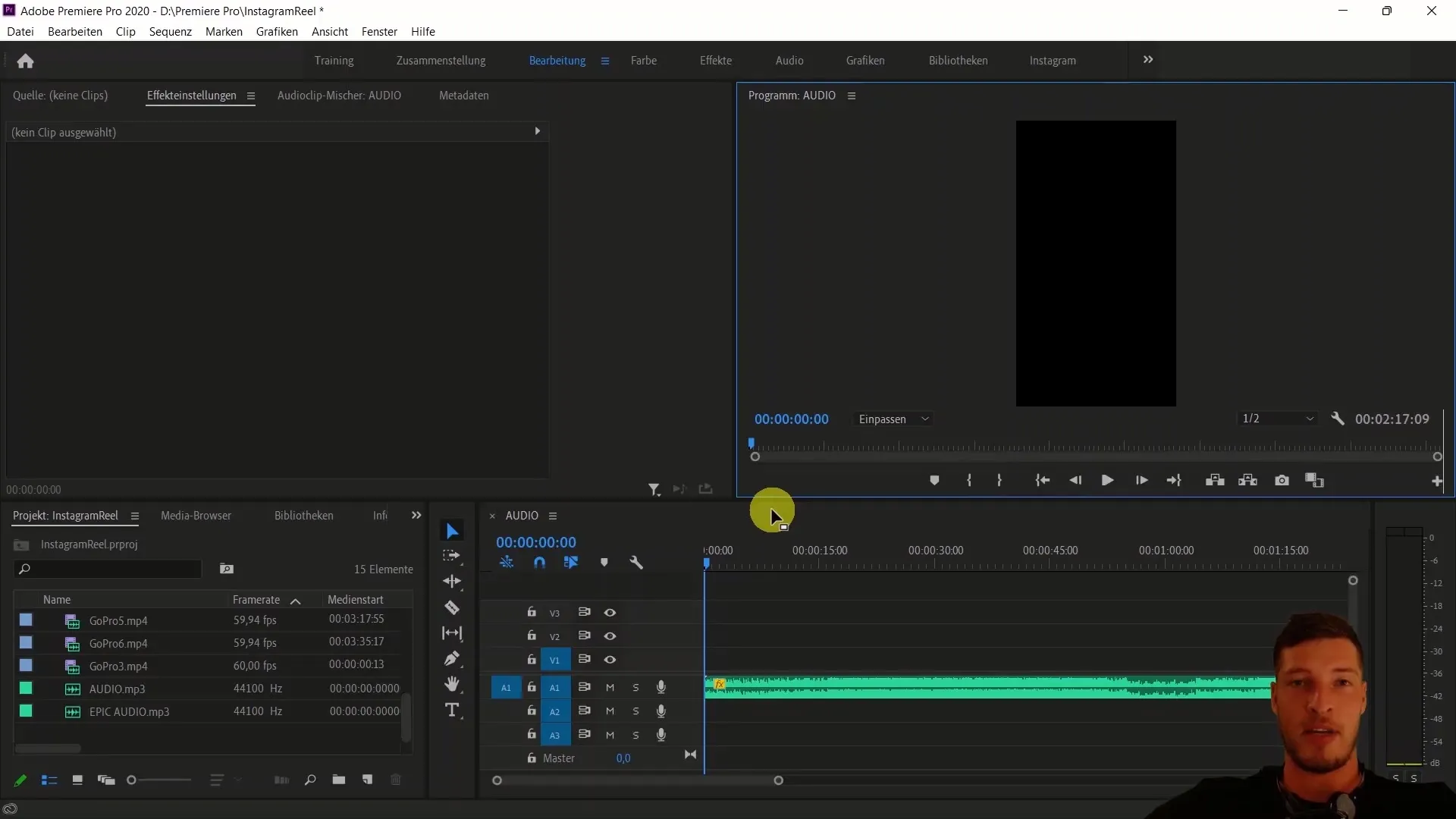Click the Home icon
The height and width of the screenshot is (819, 1456).
[x=25, y=61]
